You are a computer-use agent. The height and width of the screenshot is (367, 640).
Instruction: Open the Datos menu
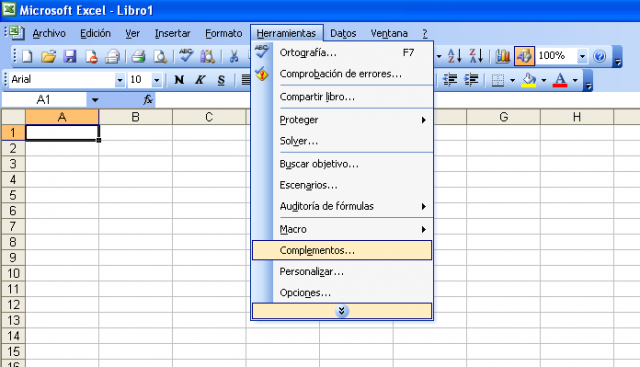343,33
